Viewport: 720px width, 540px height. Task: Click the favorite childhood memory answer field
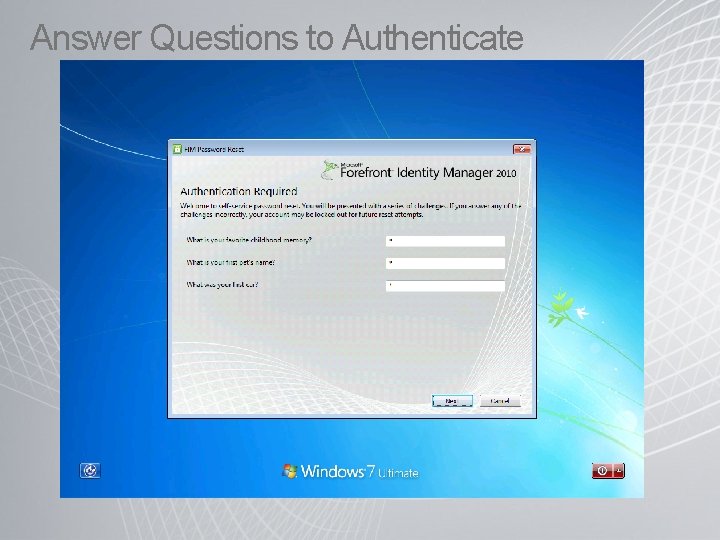445,241
